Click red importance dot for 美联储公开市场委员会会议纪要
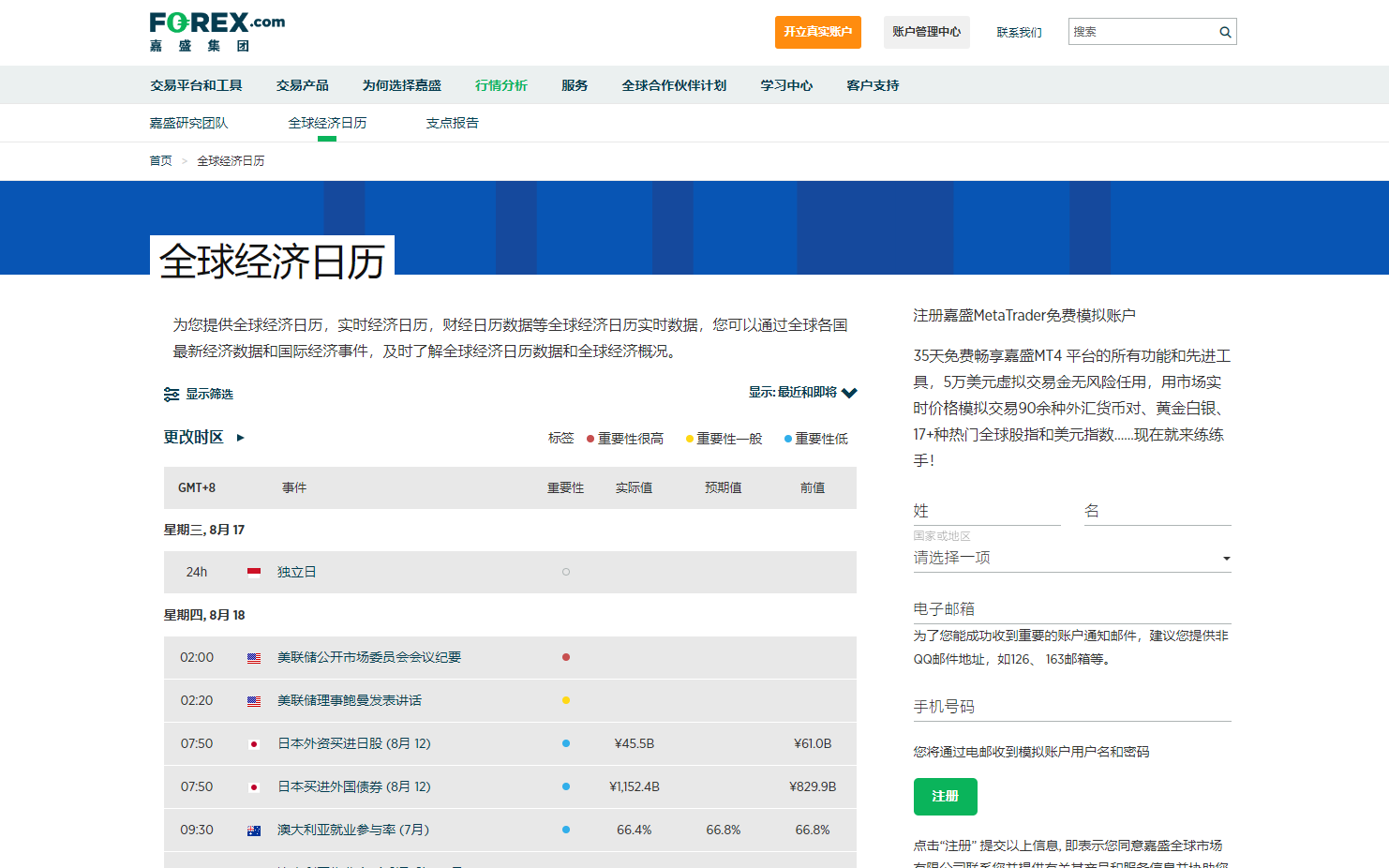The height and width of the screenshot is (868, 1389). point(566,657)
